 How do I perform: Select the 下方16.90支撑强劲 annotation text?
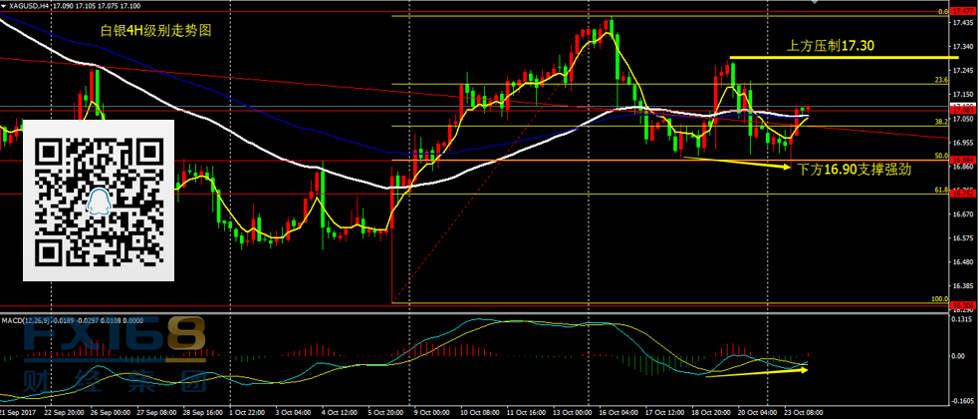tap(855, 170)
